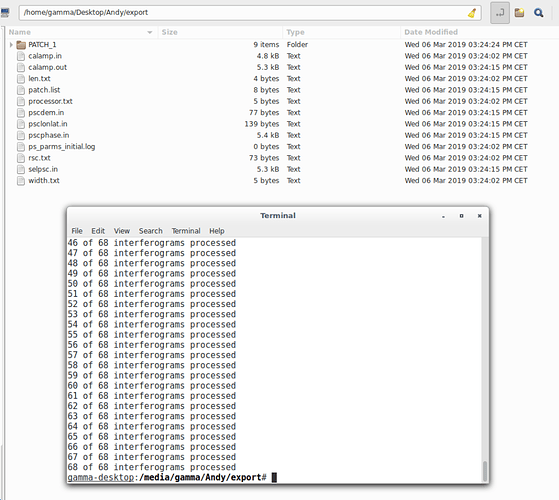
Task: Select the calamp.in file icon
Action: click(x=21, y=56)
